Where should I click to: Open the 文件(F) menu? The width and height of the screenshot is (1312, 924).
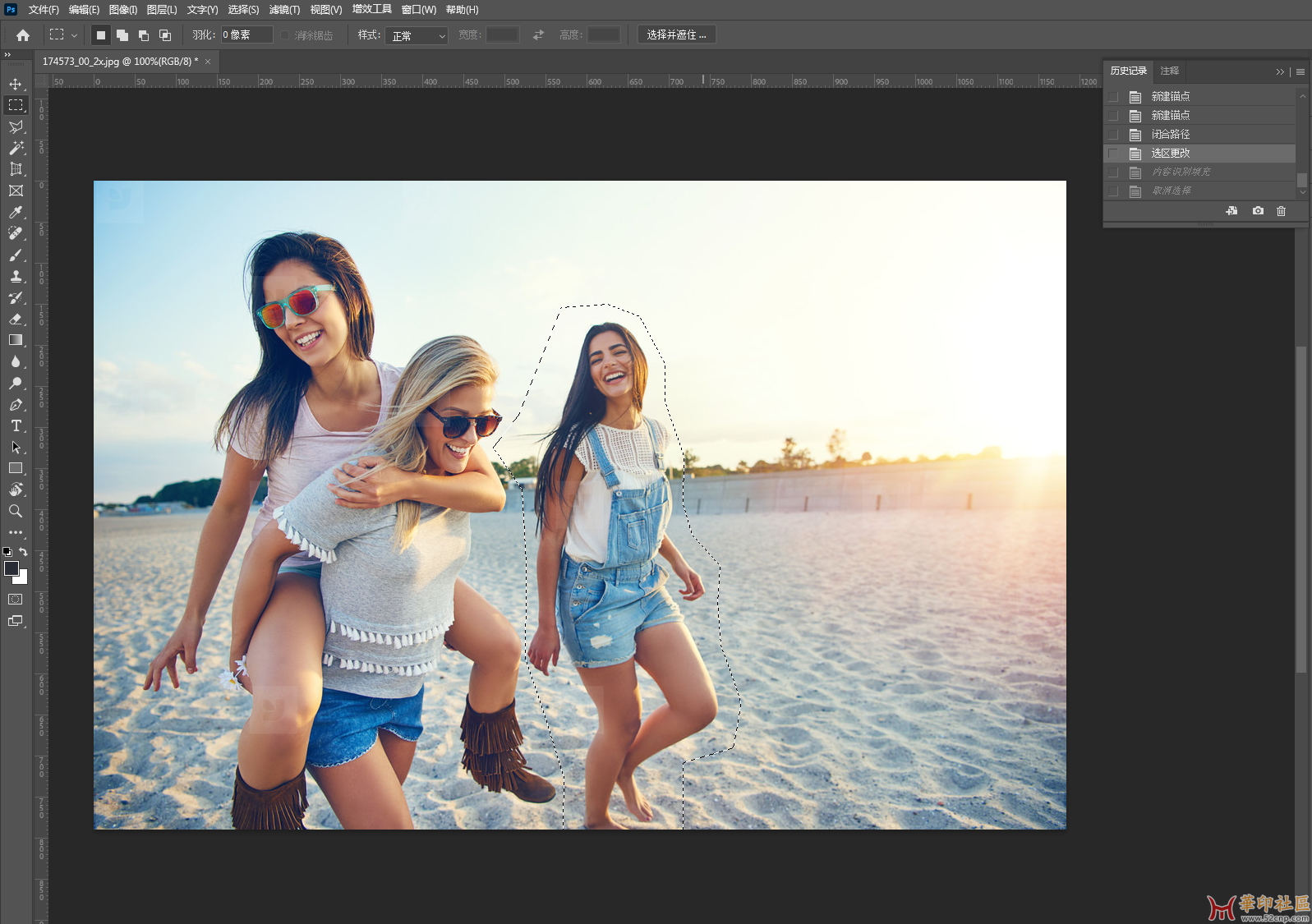(44, 10)
